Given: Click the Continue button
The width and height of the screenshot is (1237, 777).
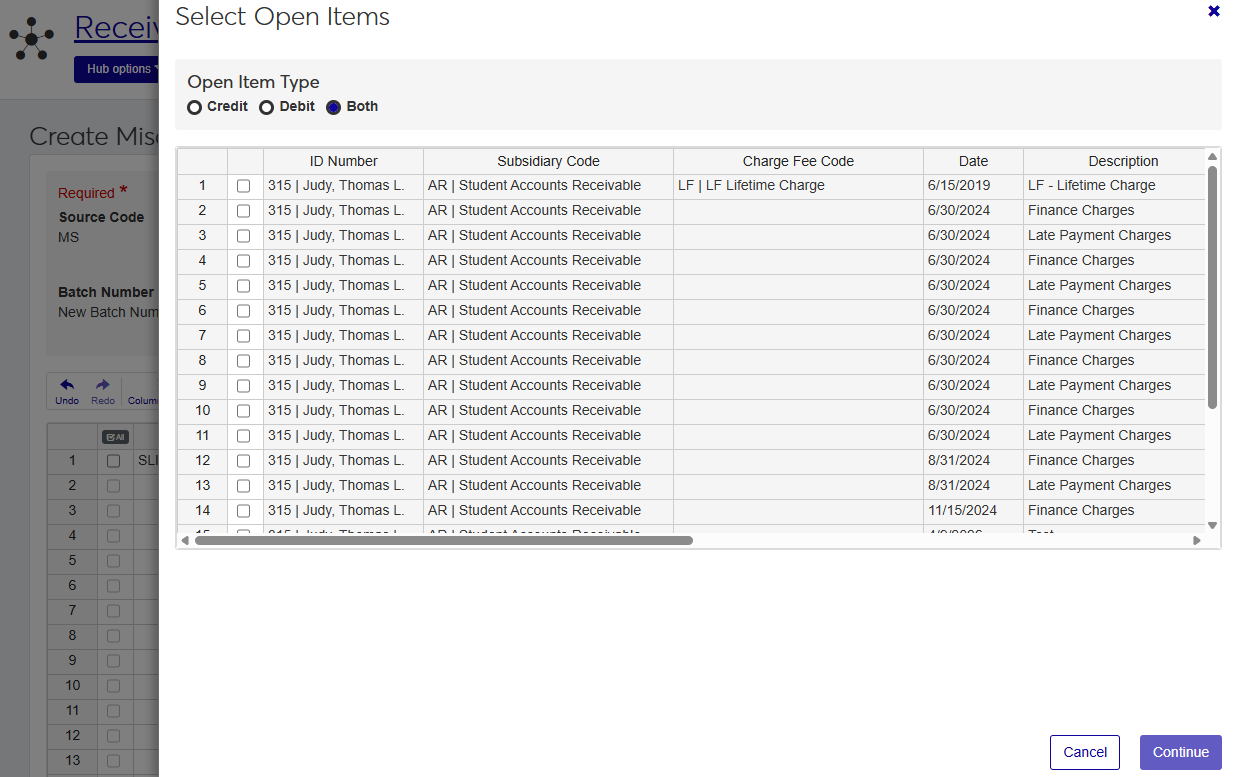Looking at the screenshot, I should pos(1181,752).
